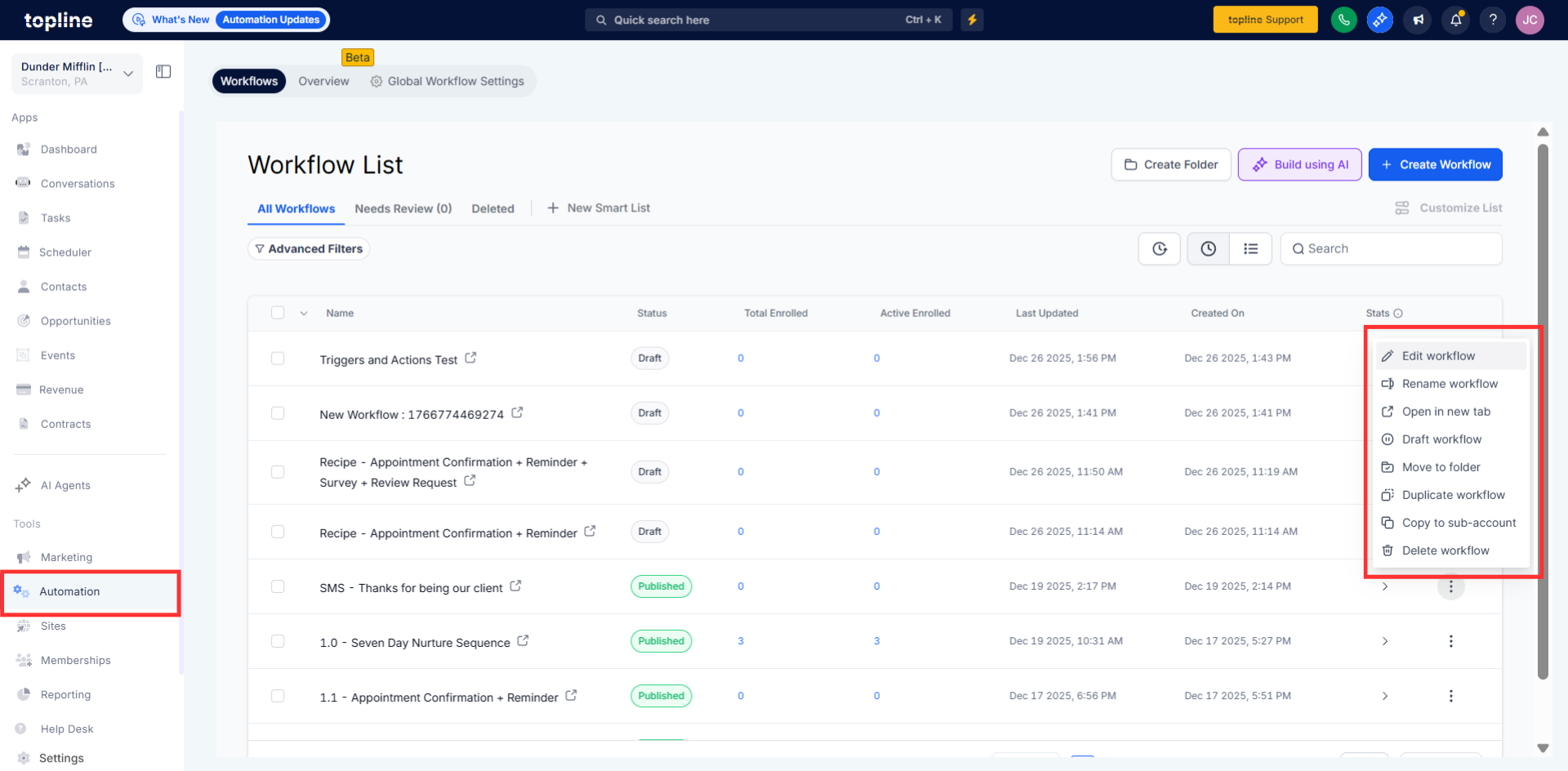
Task: Open the list view options icon
Action: tap(1250, 249)
